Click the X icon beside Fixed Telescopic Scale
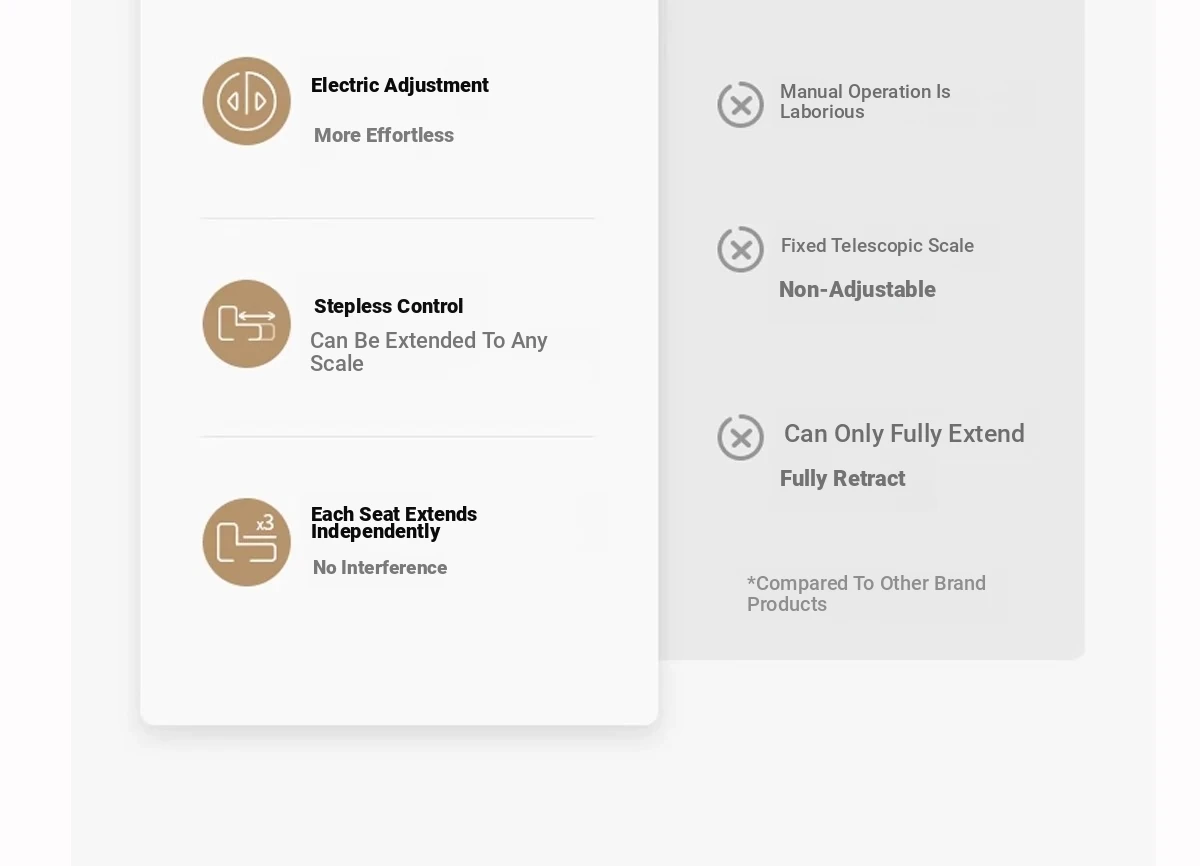 point(741,250)
